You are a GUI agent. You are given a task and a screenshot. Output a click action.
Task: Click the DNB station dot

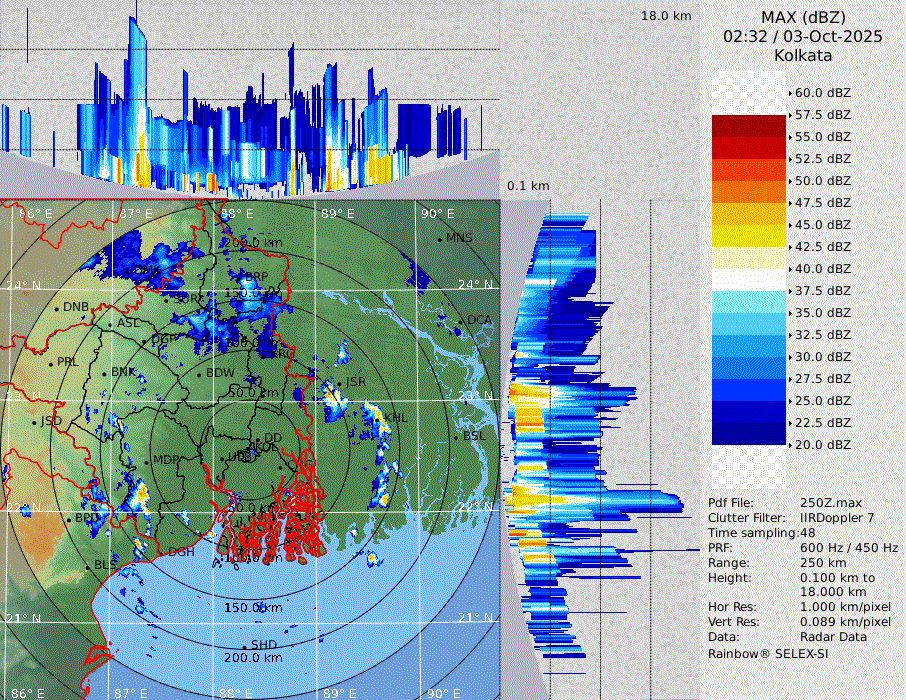click(x=57, y=309)
